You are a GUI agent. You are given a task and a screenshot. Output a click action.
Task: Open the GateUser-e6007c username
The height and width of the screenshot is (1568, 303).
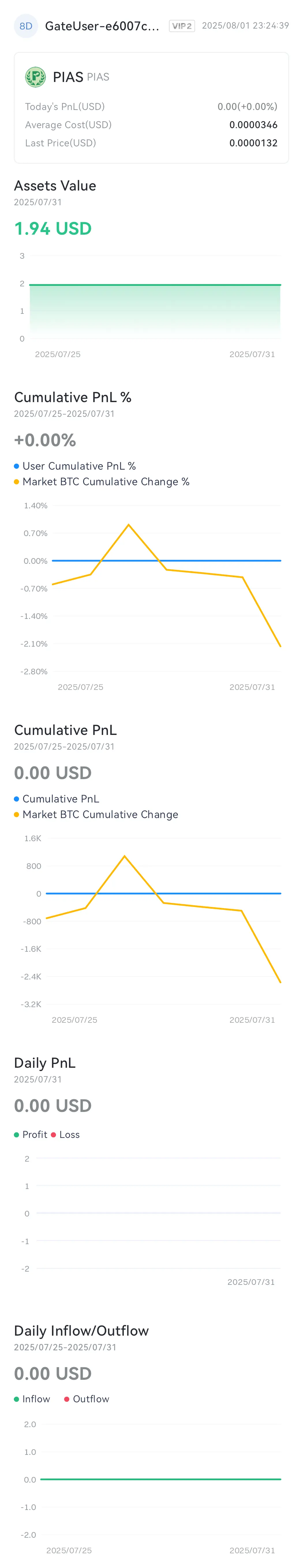click(102, 26)
